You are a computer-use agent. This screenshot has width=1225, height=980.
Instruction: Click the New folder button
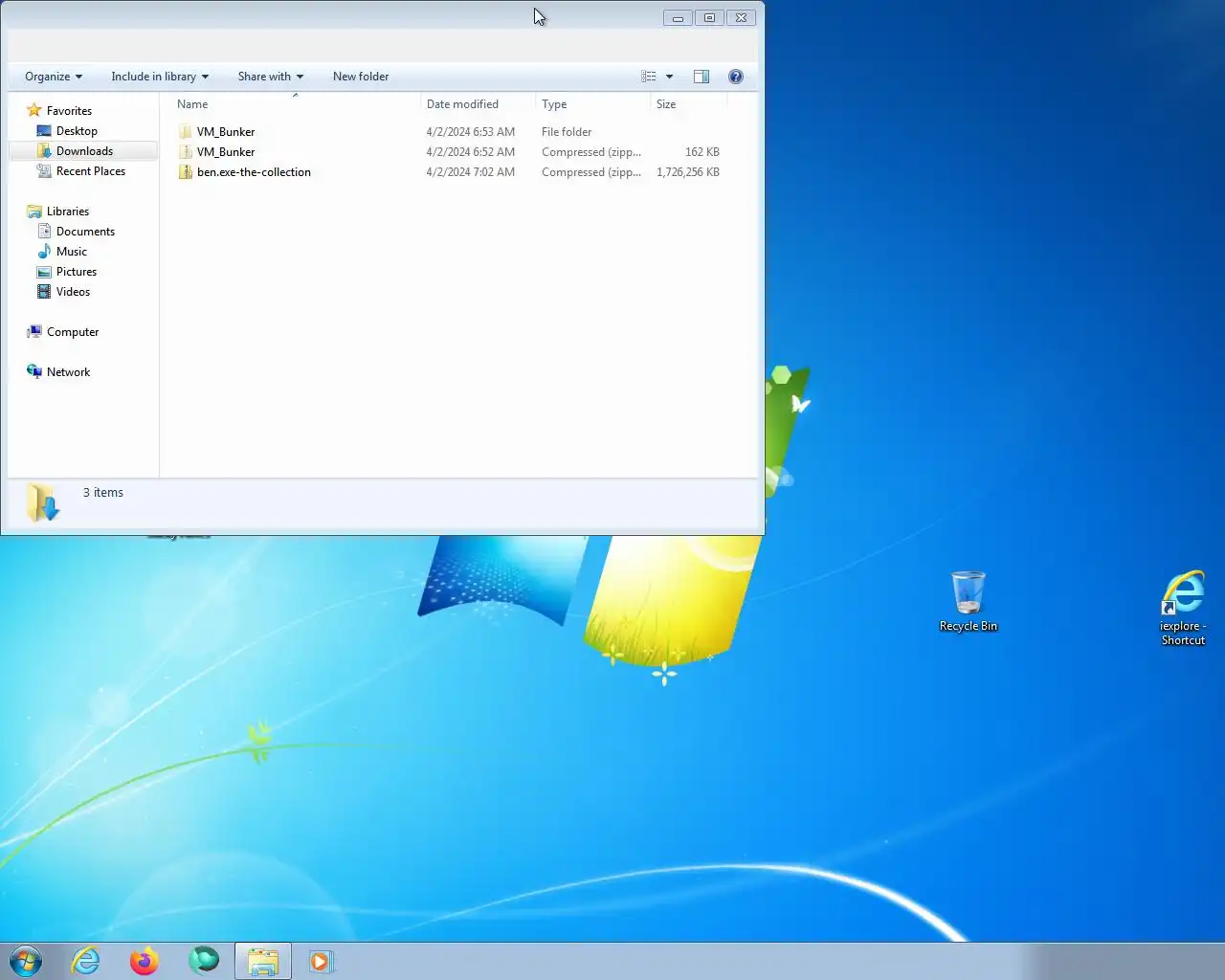coord(361,77)
